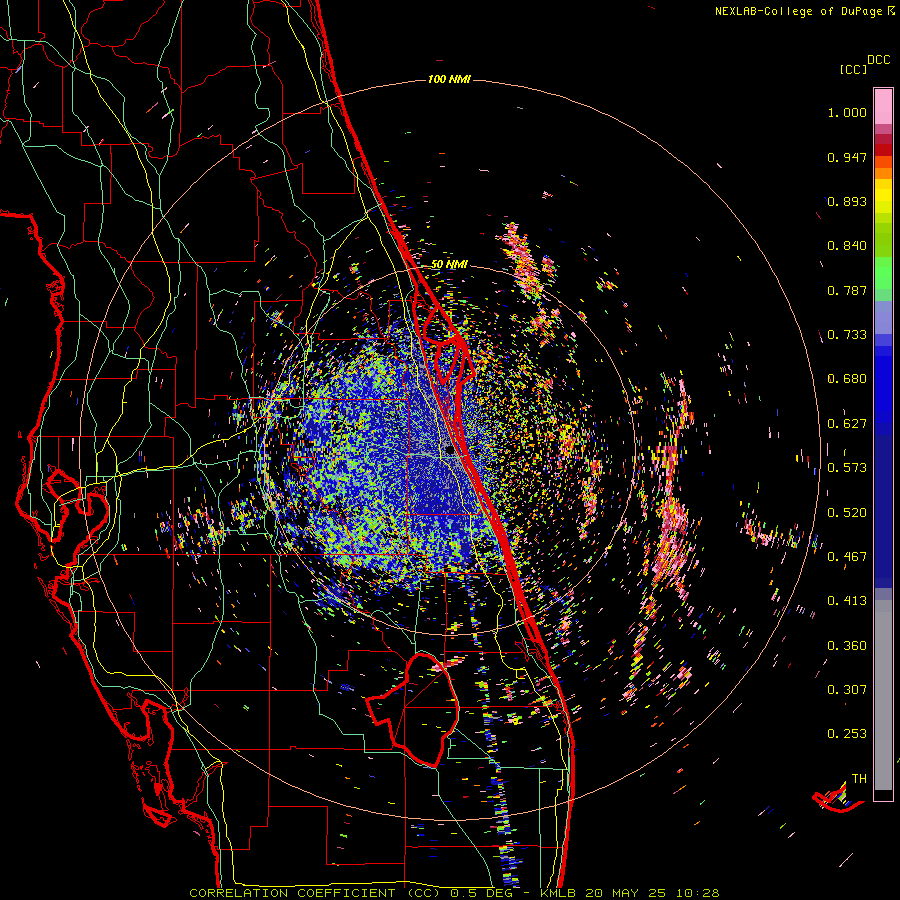Select the 1.000 scale value

[847, 112]
